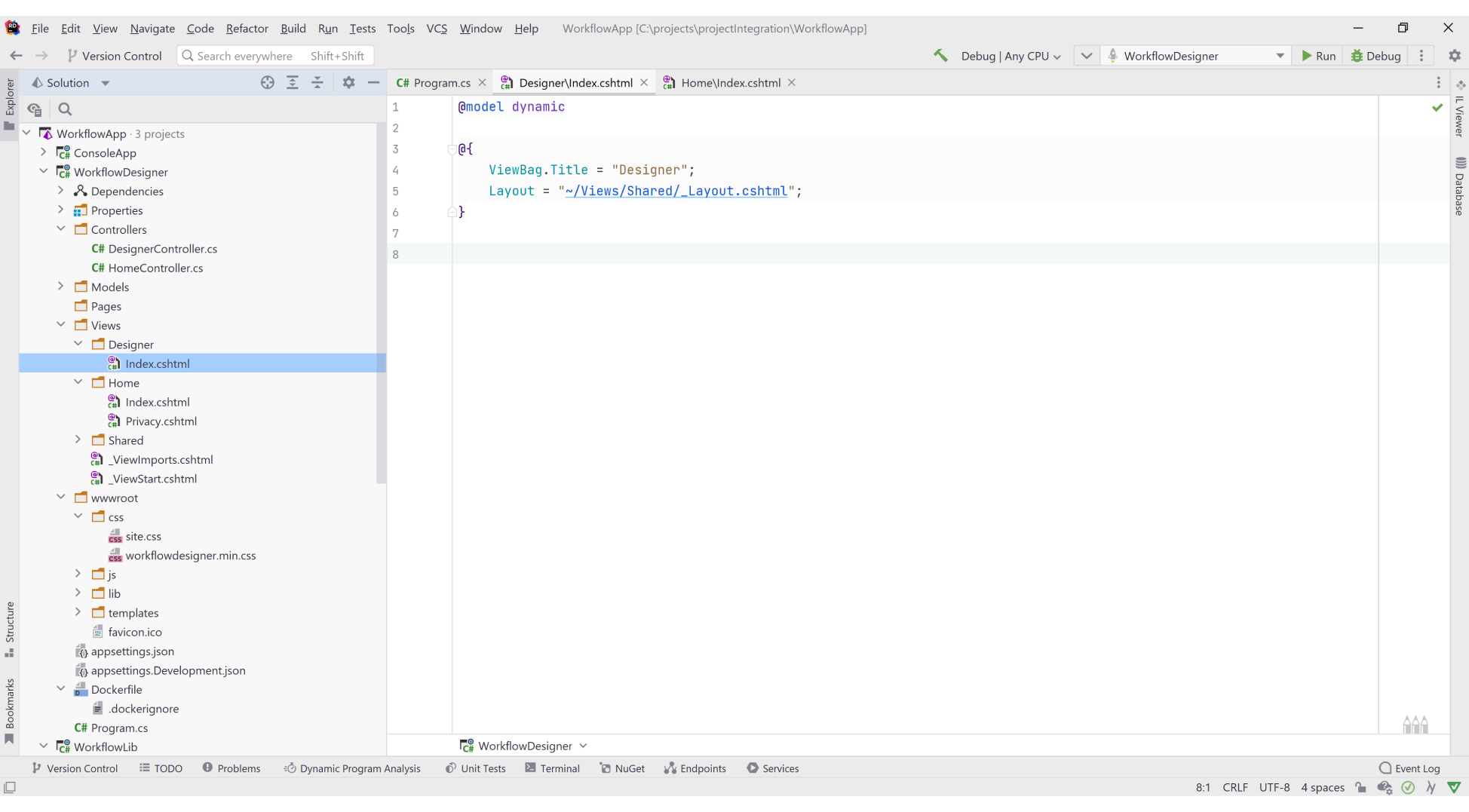This screenshot has height=812, width=1469.
Task: Open IDE settings gear top right
Action: point(1455,56)
